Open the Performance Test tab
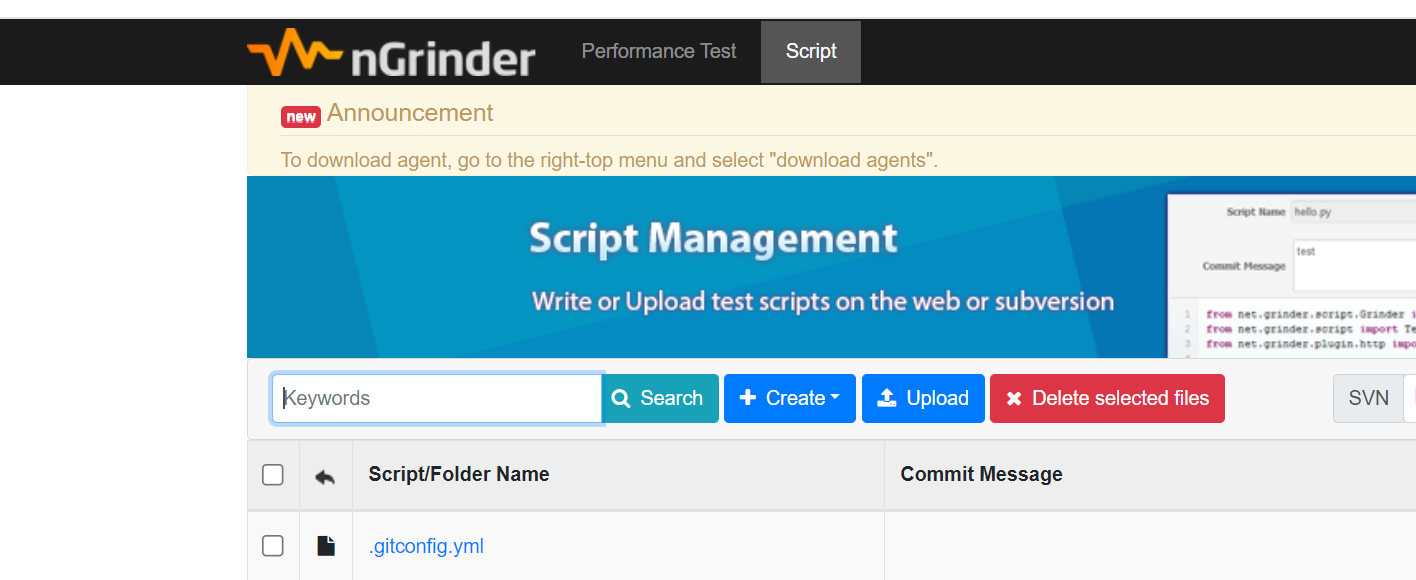 point(659,51)
